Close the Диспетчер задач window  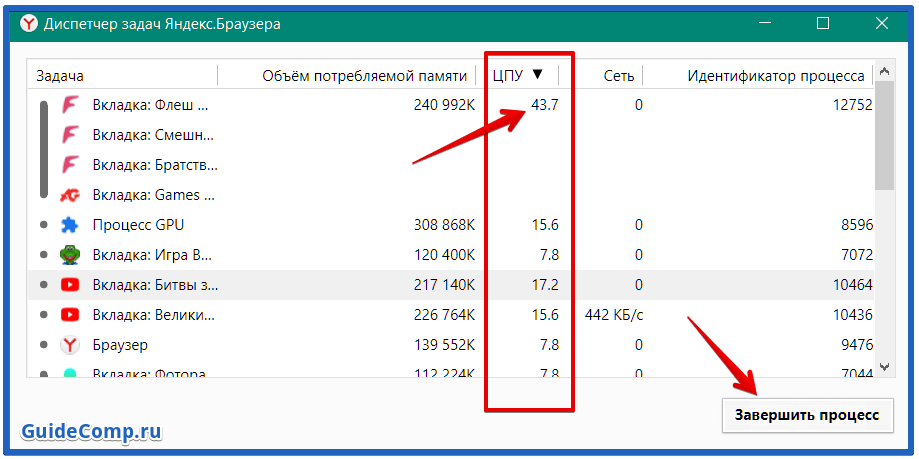[x=881, y=23]
